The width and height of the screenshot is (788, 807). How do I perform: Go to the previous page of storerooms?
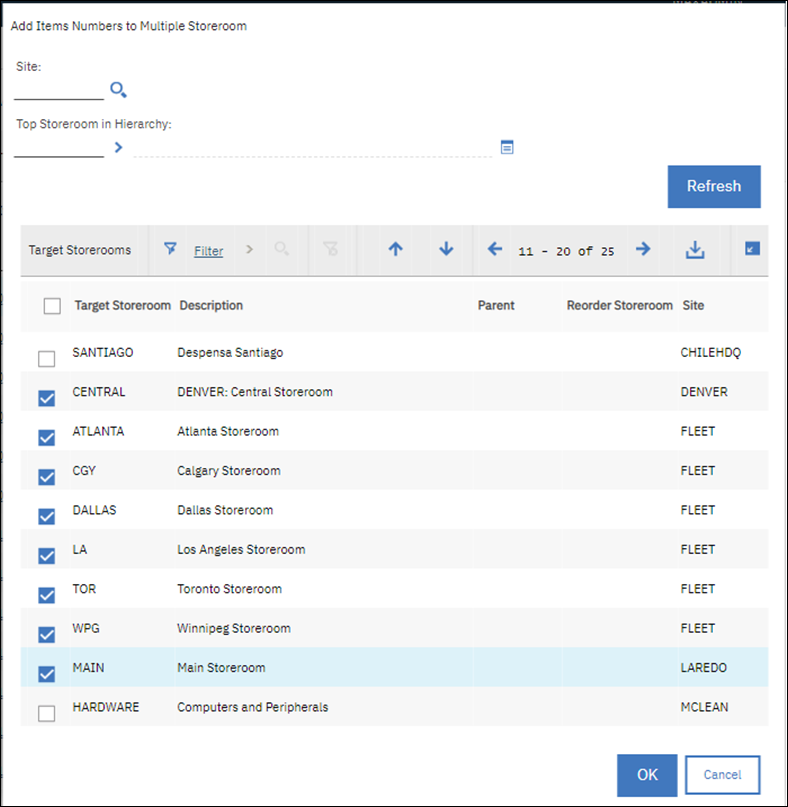pos(494,250)
